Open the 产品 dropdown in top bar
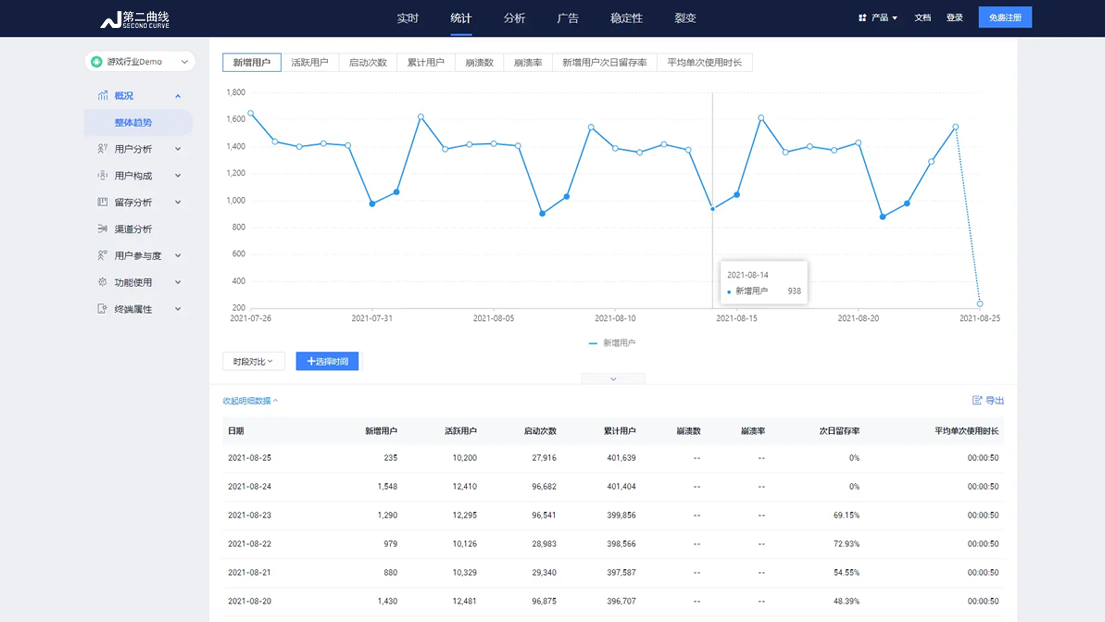This screenshot has width=1105, height=622. [878, 18]
